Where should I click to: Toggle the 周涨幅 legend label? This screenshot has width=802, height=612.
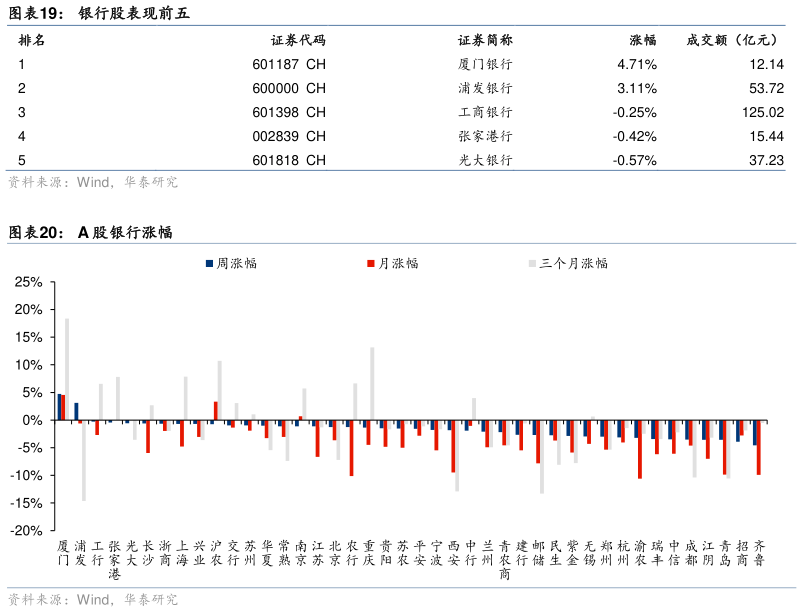point(237,263)
